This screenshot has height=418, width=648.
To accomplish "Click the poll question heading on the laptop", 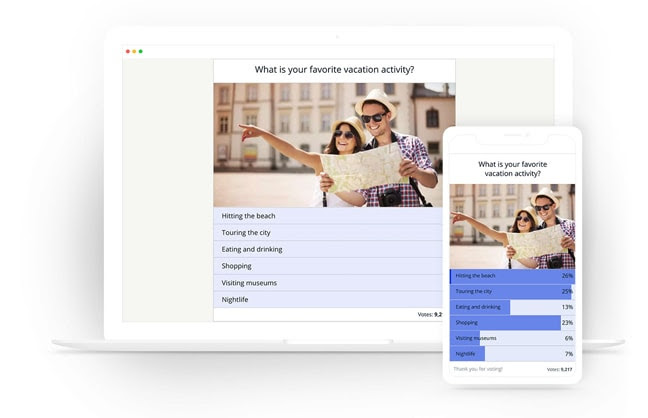I will 334,70.
